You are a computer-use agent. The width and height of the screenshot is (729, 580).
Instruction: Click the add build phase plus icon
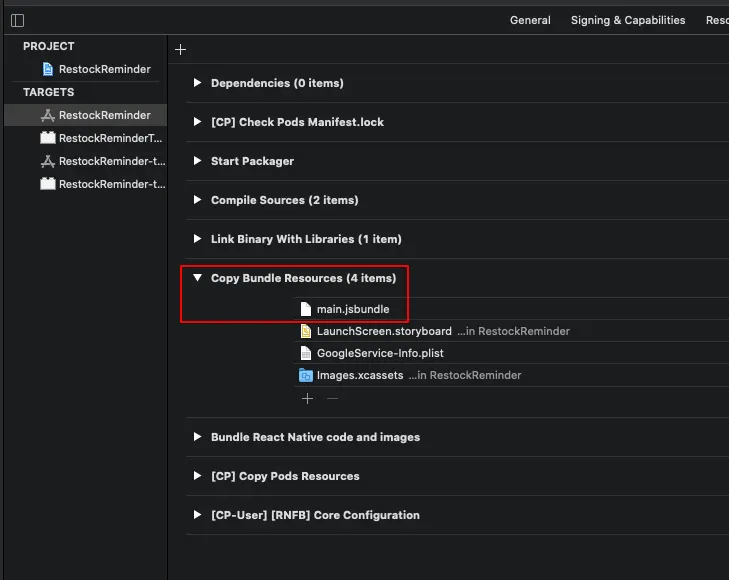(x=180, y=49)
